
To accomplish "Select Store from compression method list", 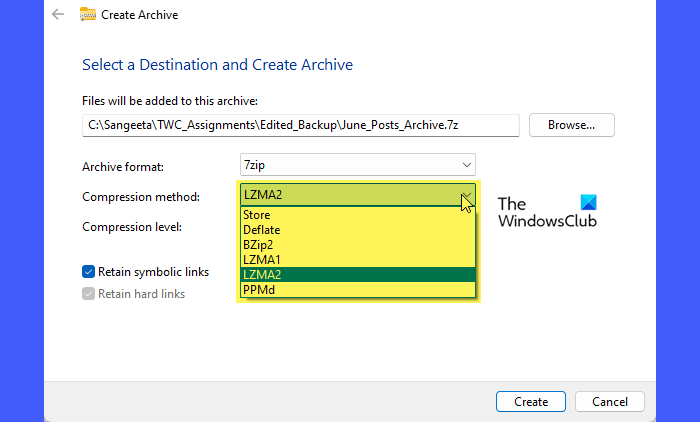I will click(358, 215).
